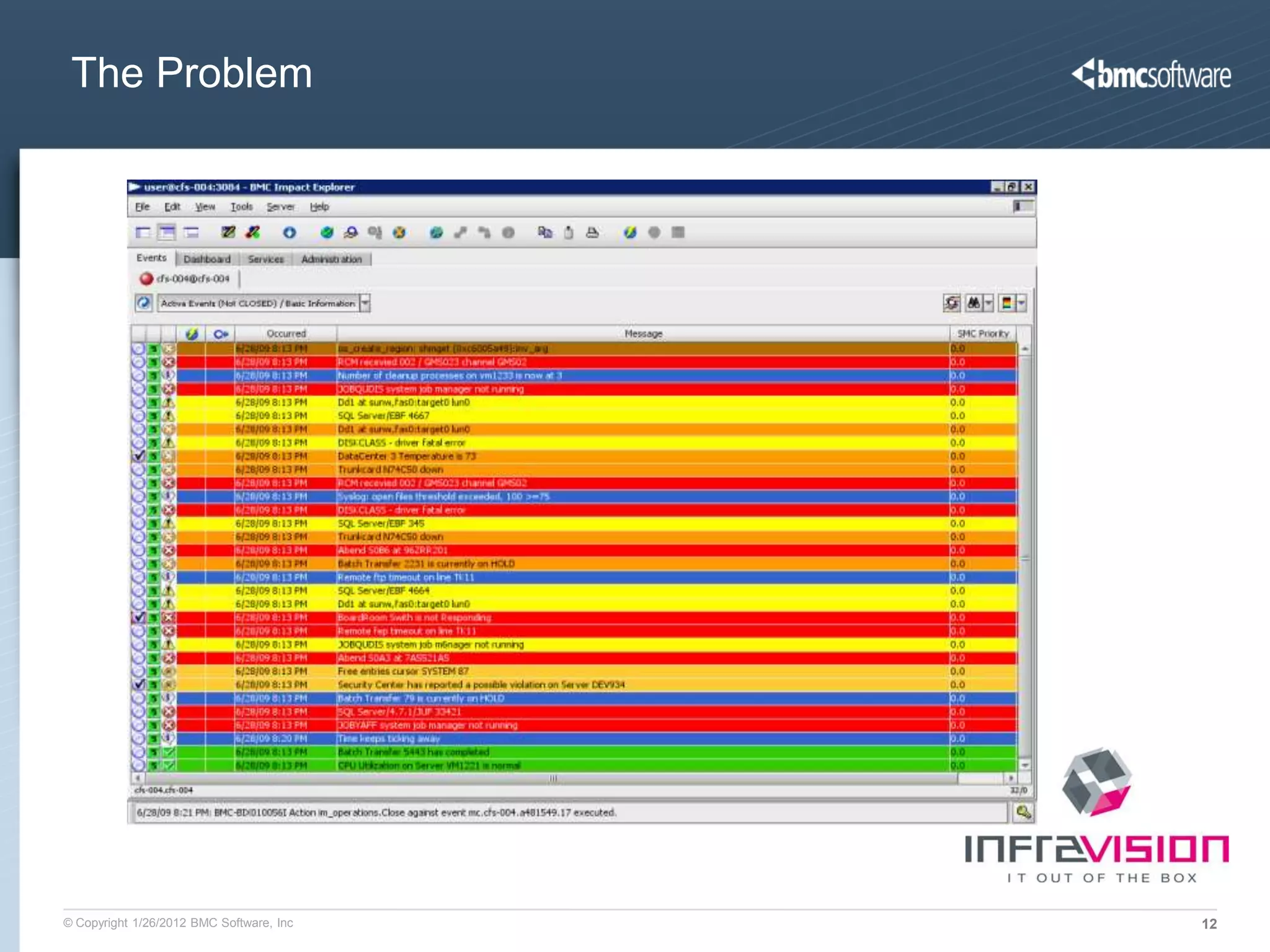This screenshot has width=1270, height=952.
Task: Click the lightning icon column header
Action: pyautogui.click(x=192, y=333)
